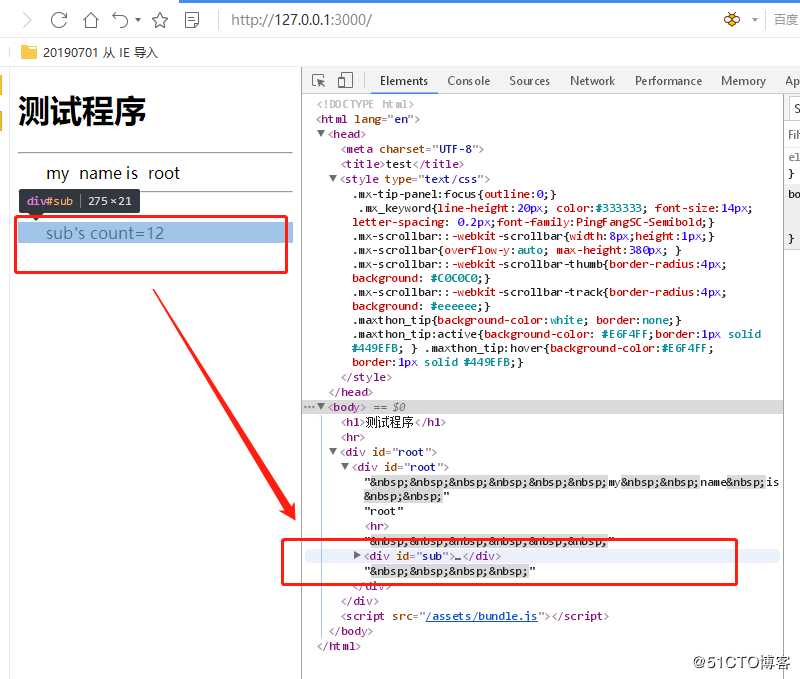This screenshot has width=800, height=679.
Task: Click the .mx-tip-panel:focus CSS rule text
Action: click(x=454, y=194)
